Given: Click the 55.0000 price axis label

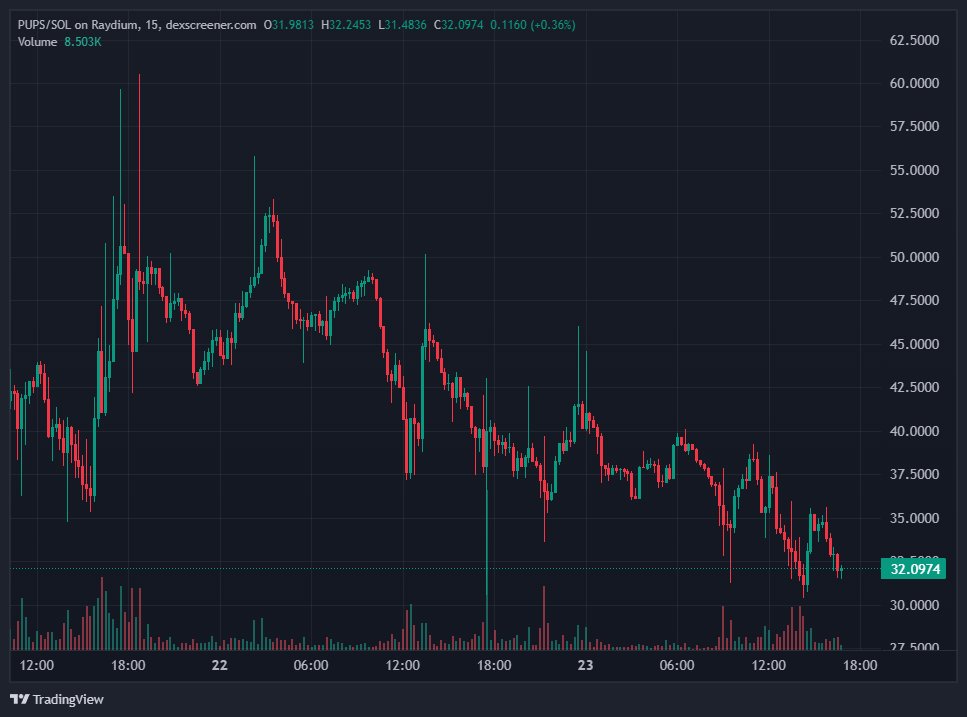Looking at the screenshot, I should (914, 170).
